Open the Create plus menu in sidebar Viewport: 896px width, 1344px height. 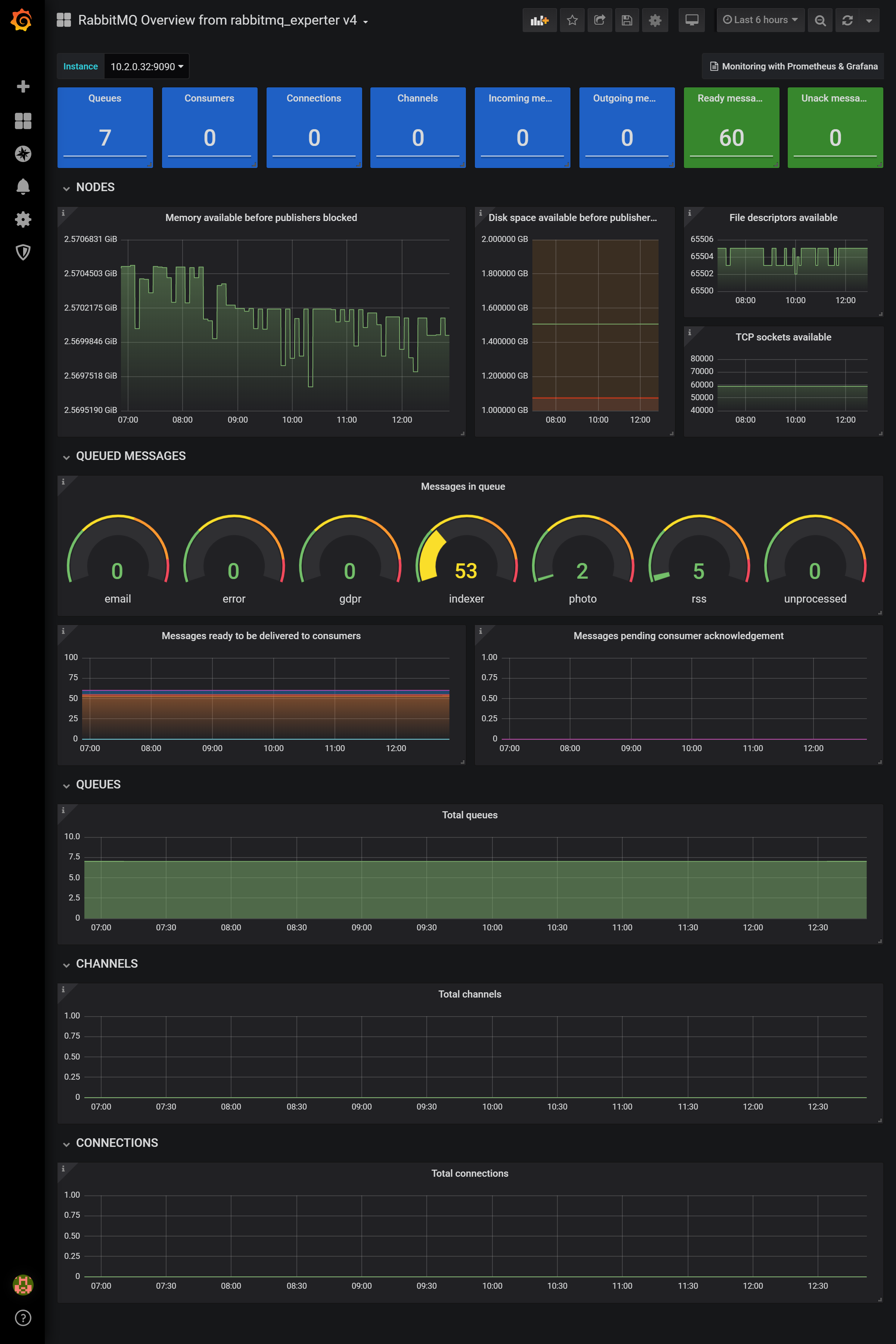pos(23,86)
